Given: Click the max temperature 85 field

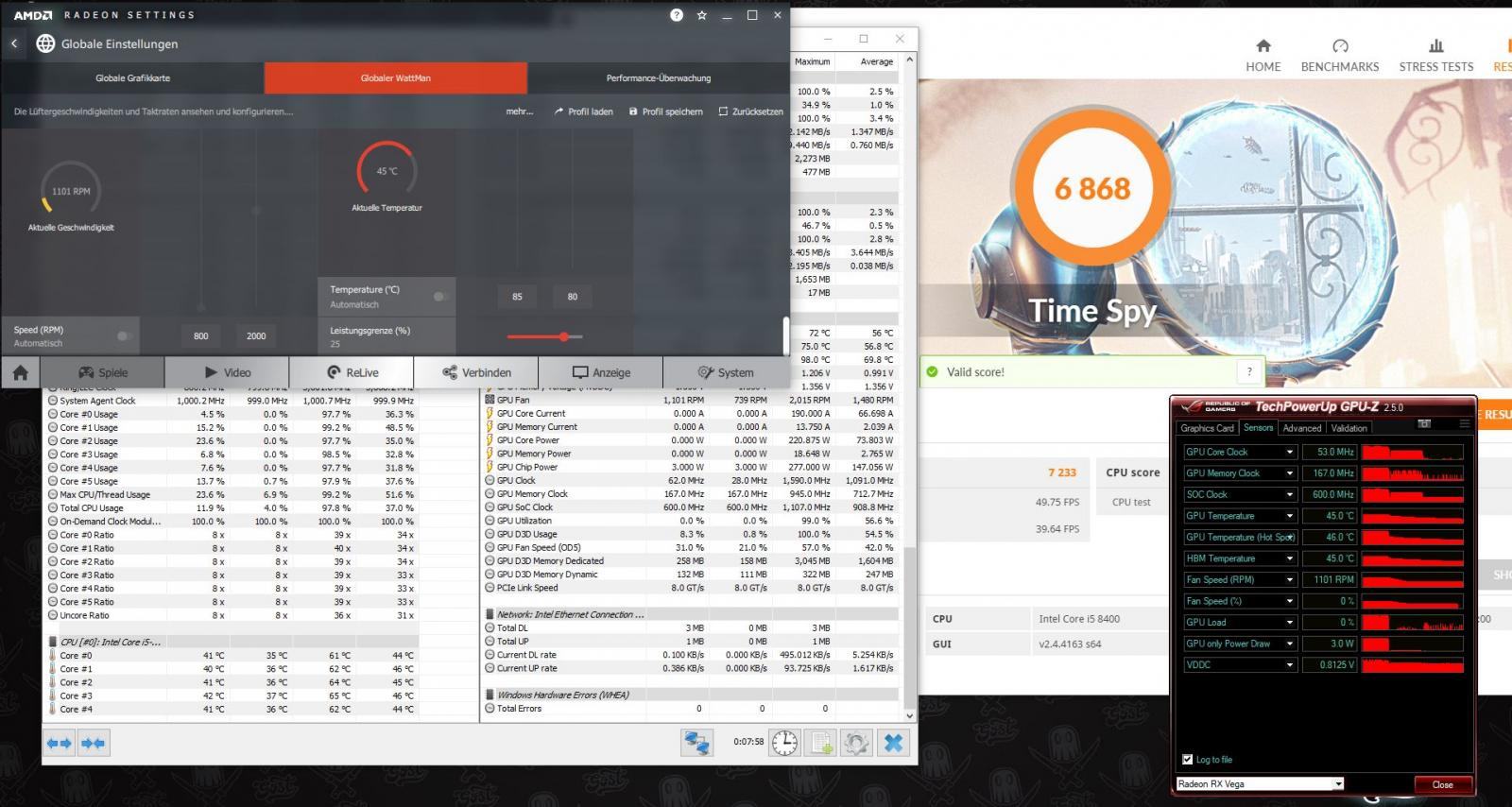Looking at the screenshot, I should pos(517,297).
